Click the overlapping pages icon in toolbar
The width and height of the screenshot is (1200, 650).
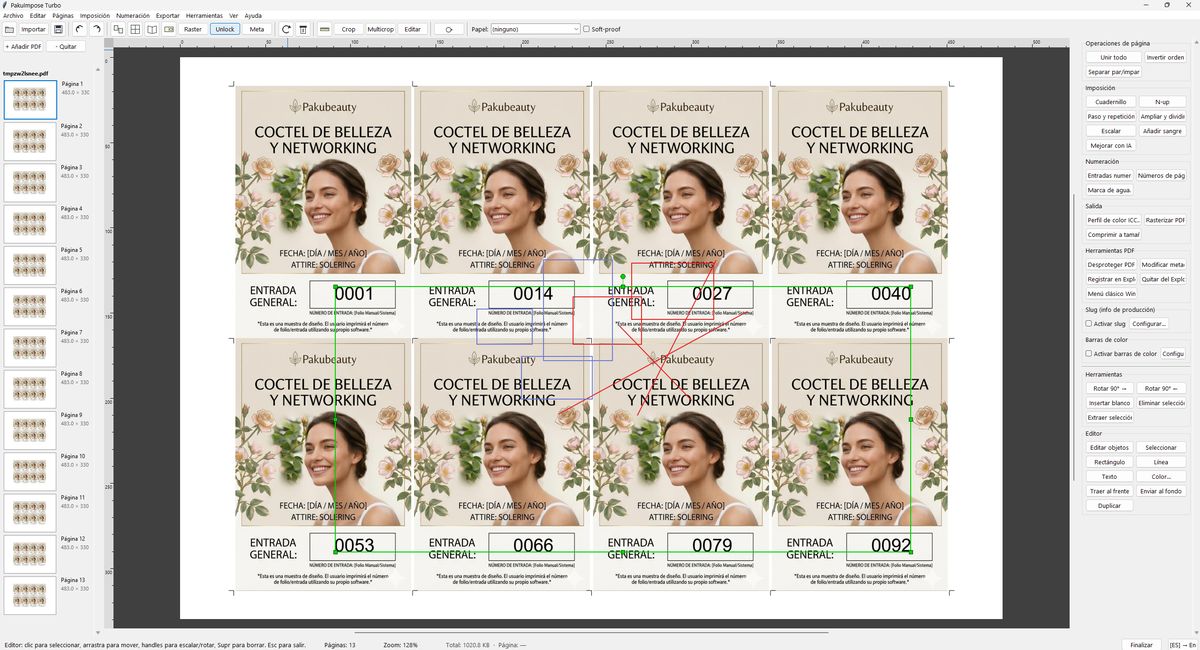coord(119,29)
